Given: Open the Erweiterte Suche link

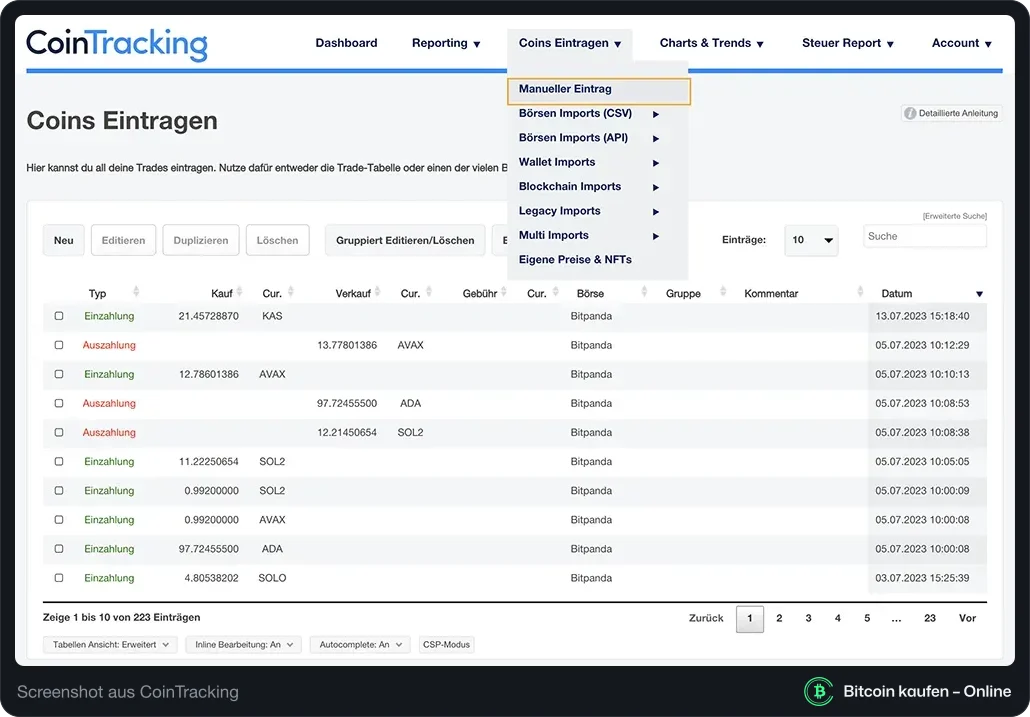Looking at the screenshot, I should click(x=954, y=216).
